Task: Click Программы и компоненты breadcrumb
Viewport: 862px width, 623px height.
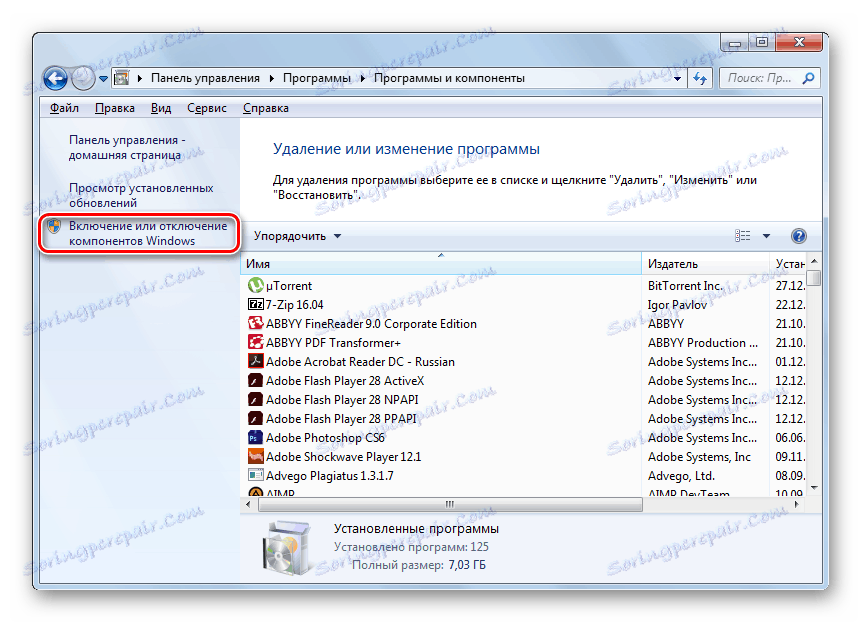Action: click(x=449, y=78)
